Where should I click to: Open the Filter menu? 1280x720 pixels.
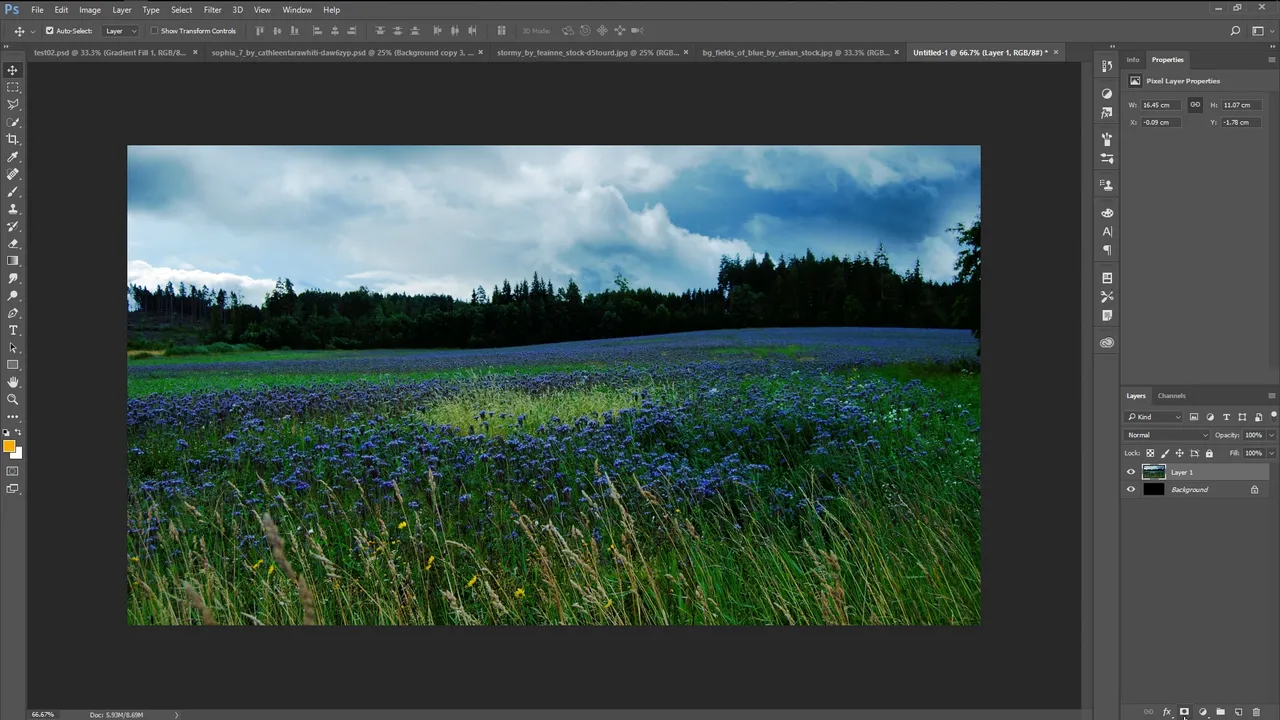tap(212, 10)
